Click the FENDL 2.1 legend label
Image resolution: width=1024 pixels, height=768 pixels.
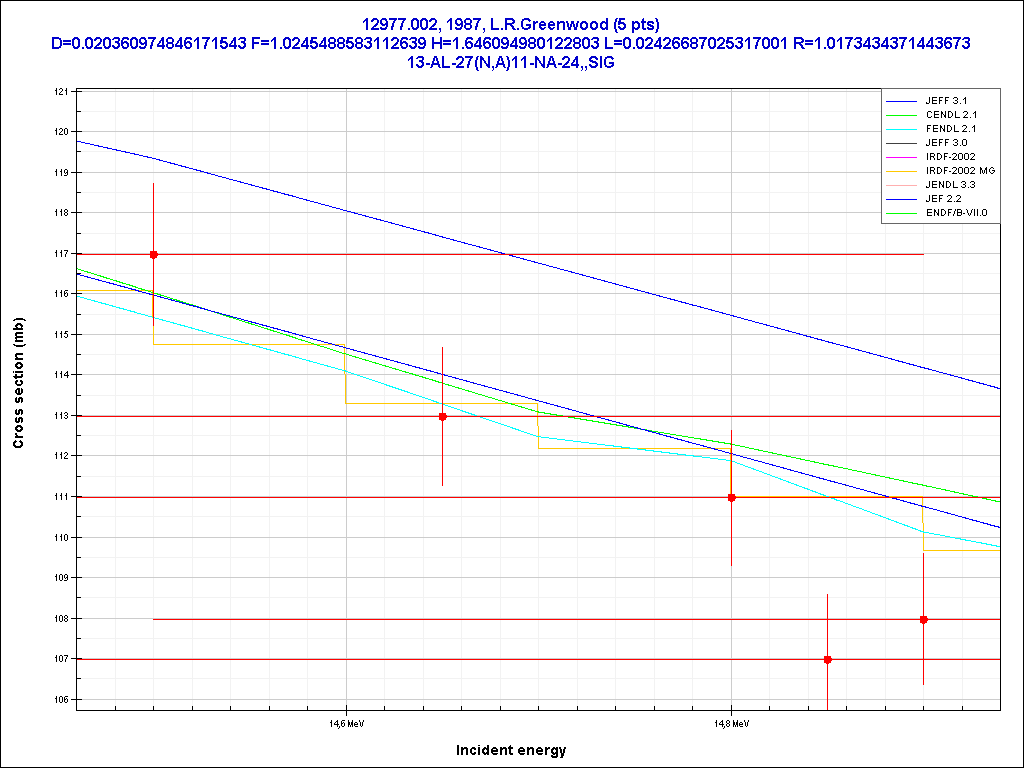pyautogui.click(x=949, y=129)
